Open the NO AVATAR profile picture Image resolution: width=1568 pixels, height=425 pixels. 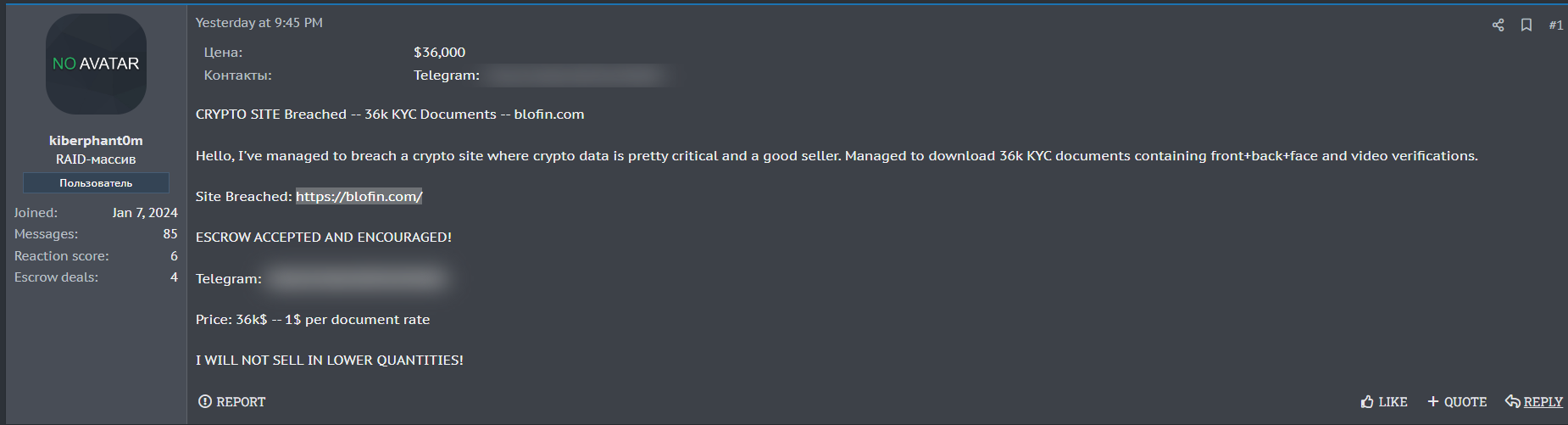coord(96,64)
